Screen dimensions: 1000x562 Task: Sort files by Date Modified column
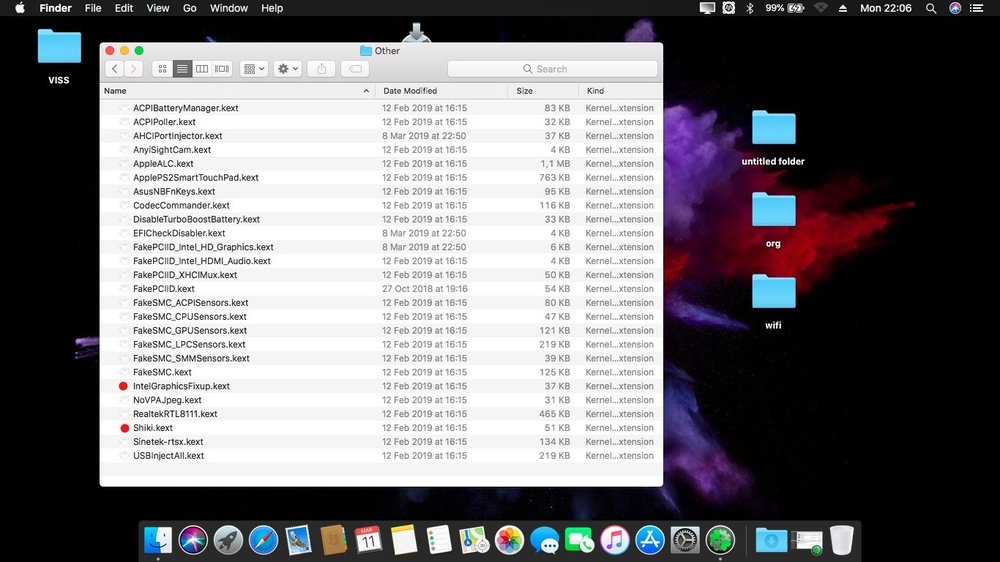(440, 91)
